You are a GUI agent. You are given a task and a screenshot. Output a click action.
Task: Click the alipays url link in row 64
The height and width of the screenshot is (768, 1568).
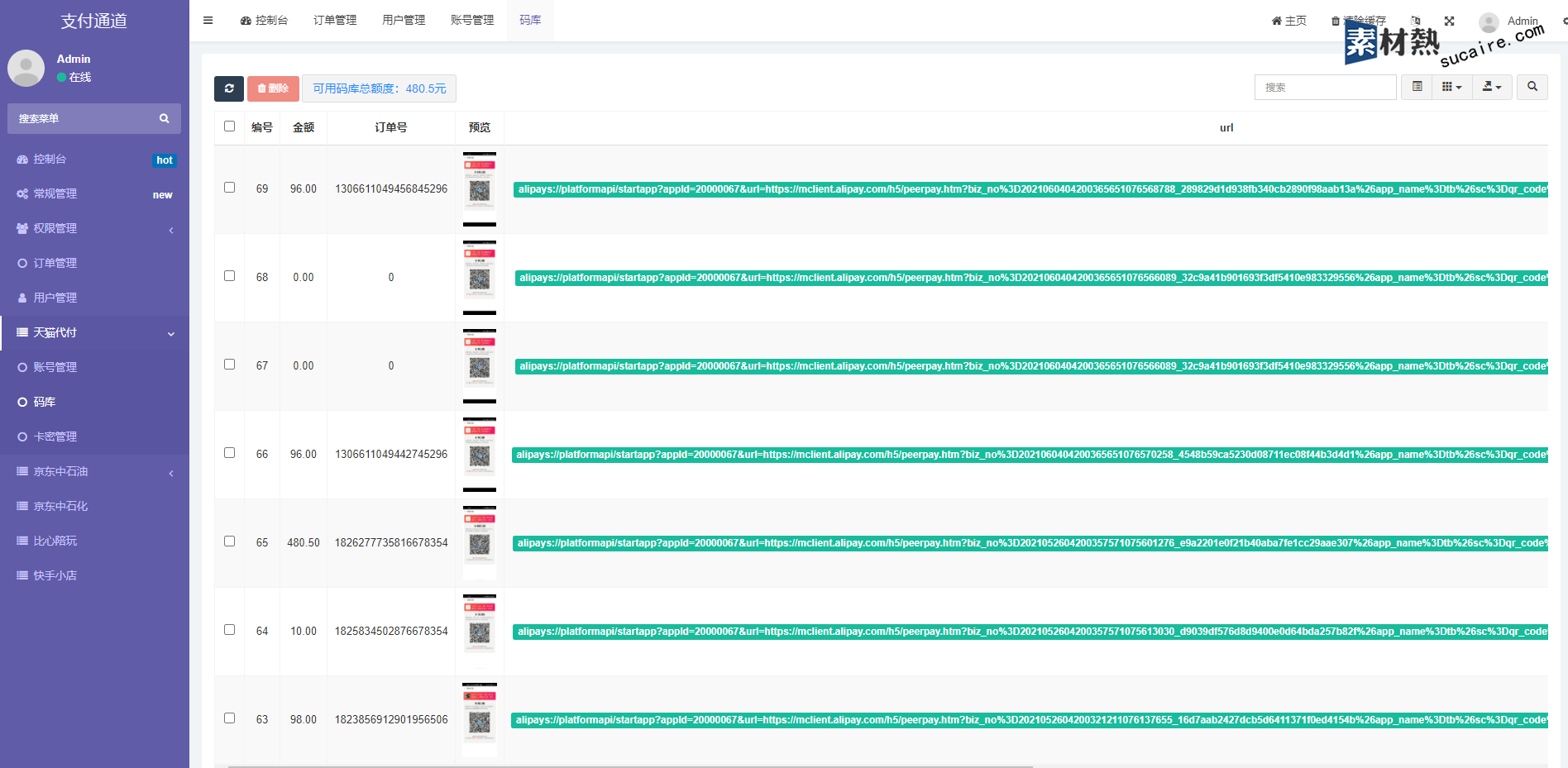point(1030,632)
